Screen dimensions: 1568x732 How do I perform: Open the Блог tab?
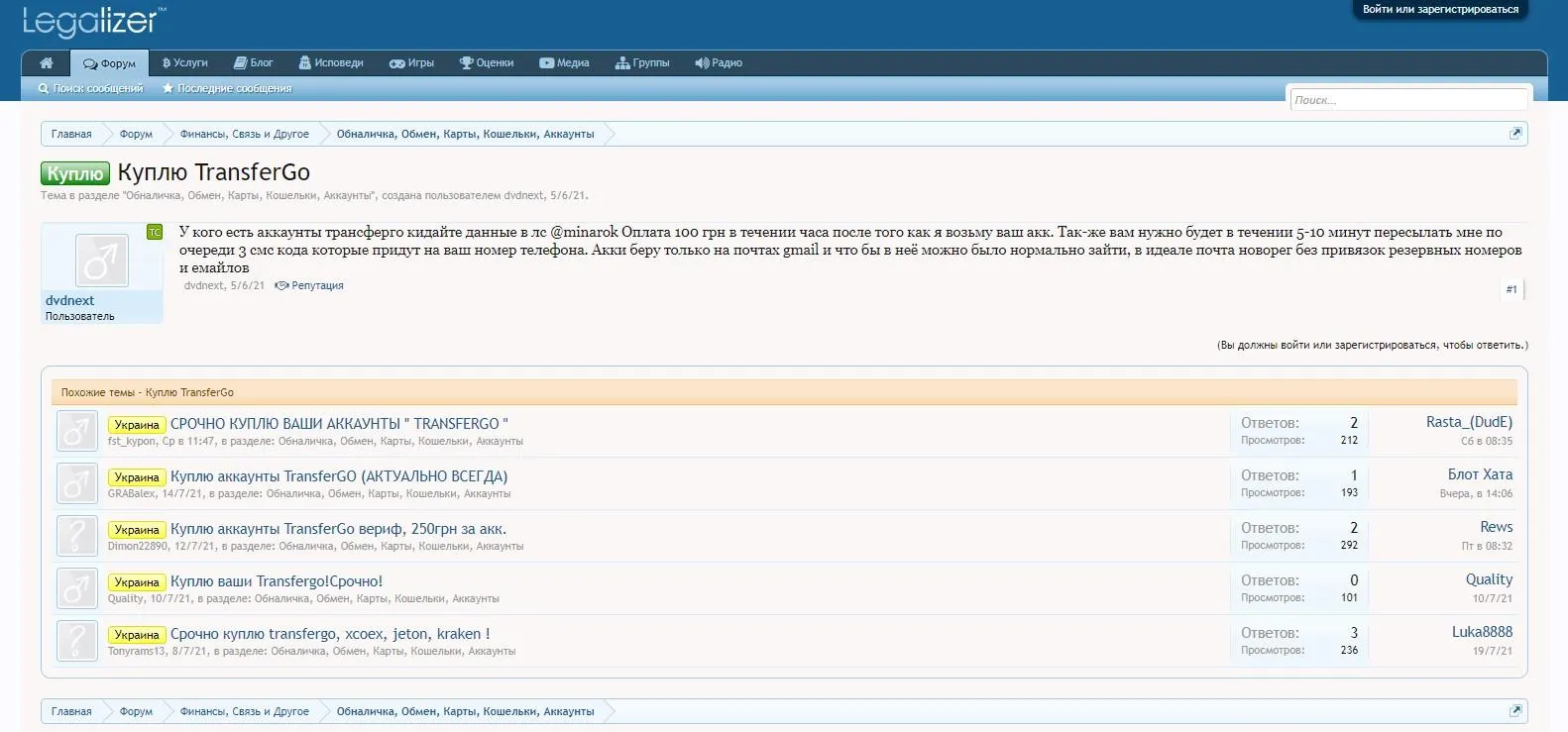tap(254, 63)
